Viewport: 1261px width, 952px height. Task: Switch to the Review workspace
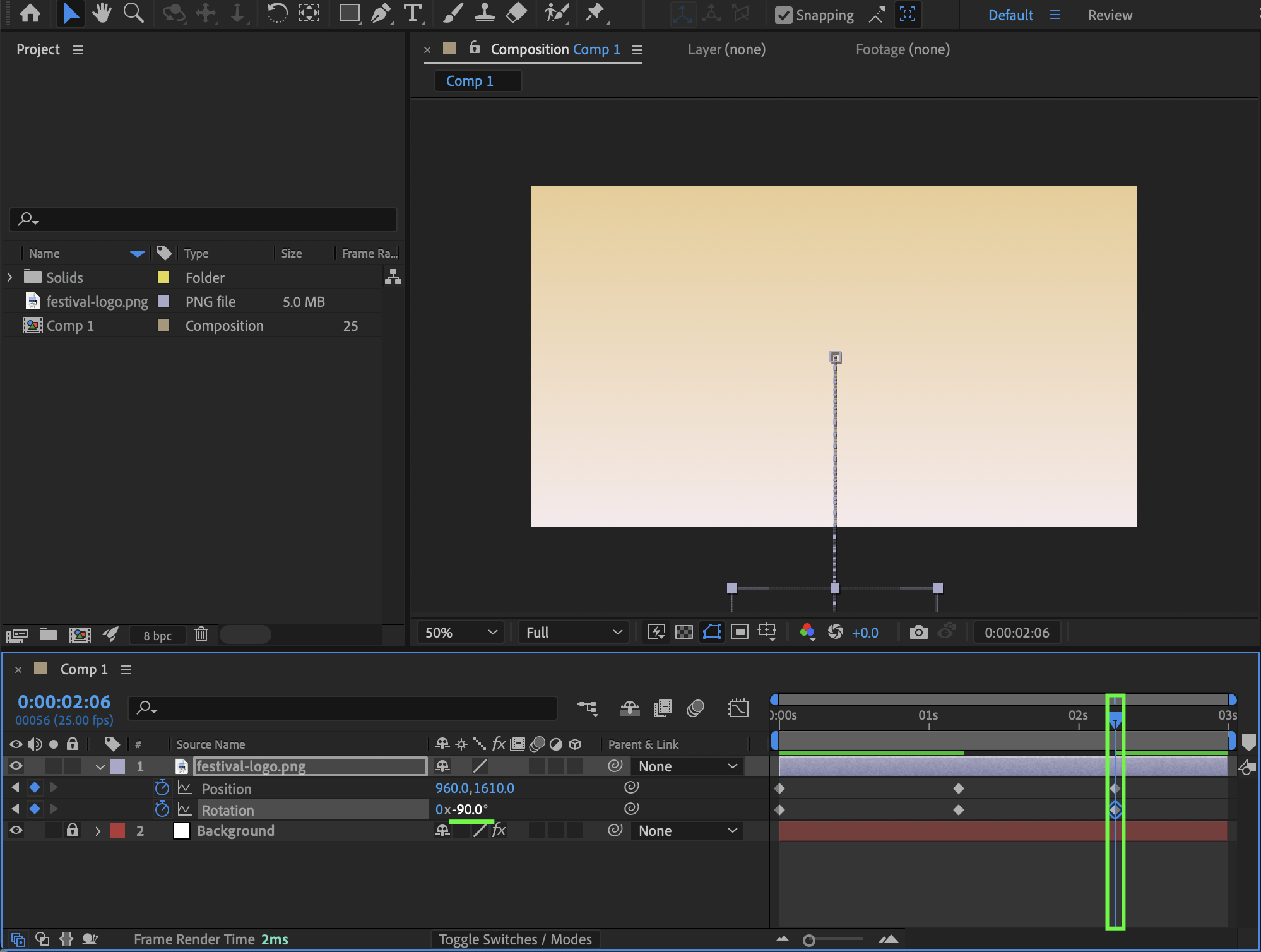pos(1110,15)
